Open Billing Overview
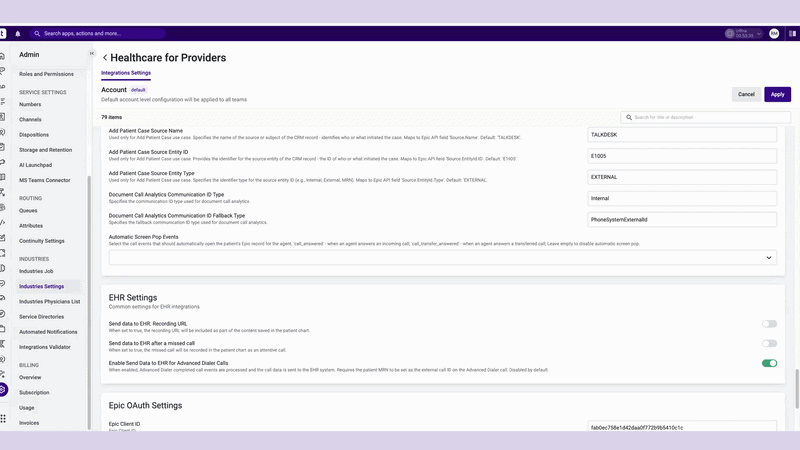This screenshot has width=800, height=450. tap(30, 378)
